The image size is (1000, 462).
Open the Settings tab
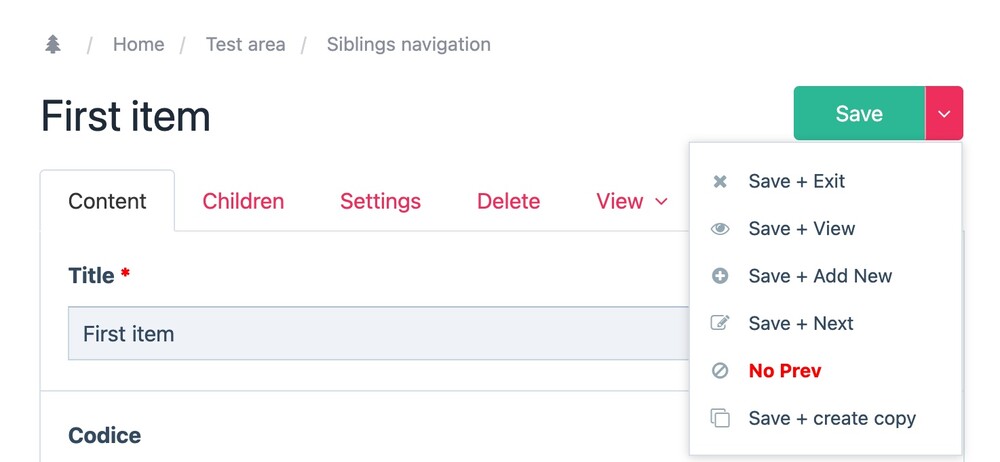point(380,201)
